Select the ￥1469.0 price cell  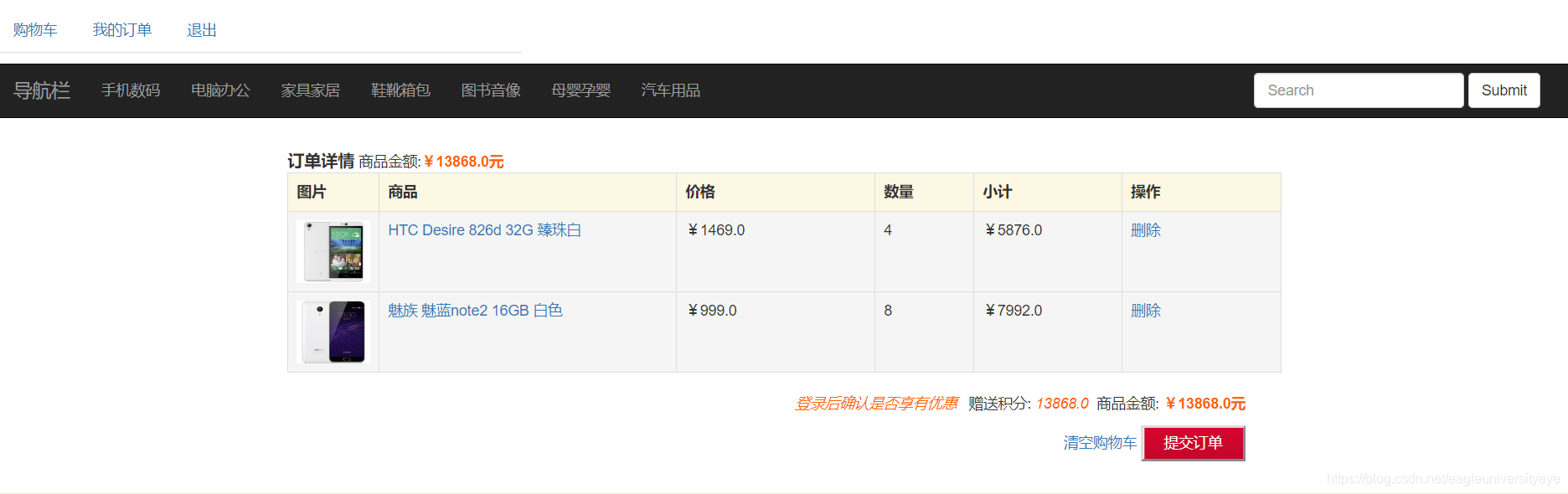coord(776,251)
